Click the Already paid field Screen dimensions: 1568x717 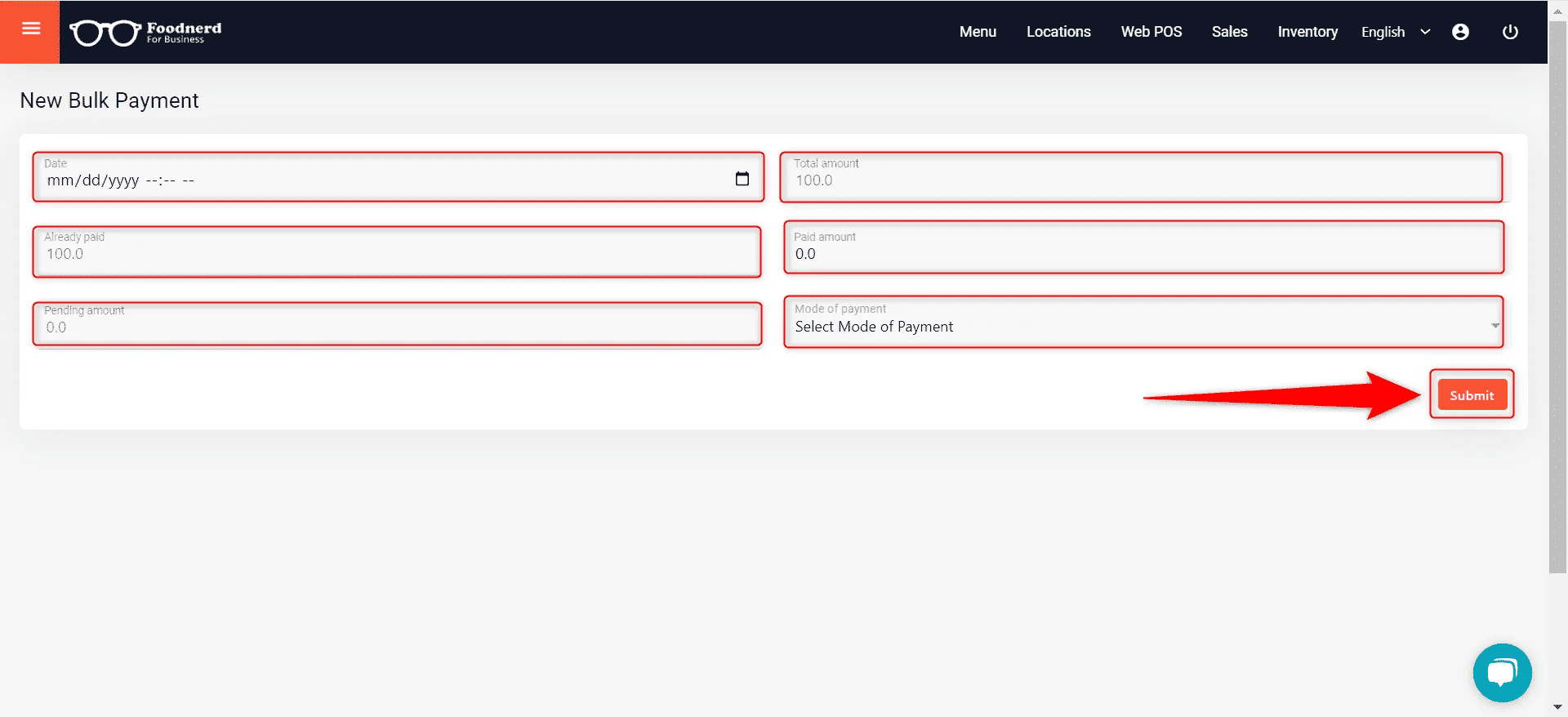click(397, 252)
